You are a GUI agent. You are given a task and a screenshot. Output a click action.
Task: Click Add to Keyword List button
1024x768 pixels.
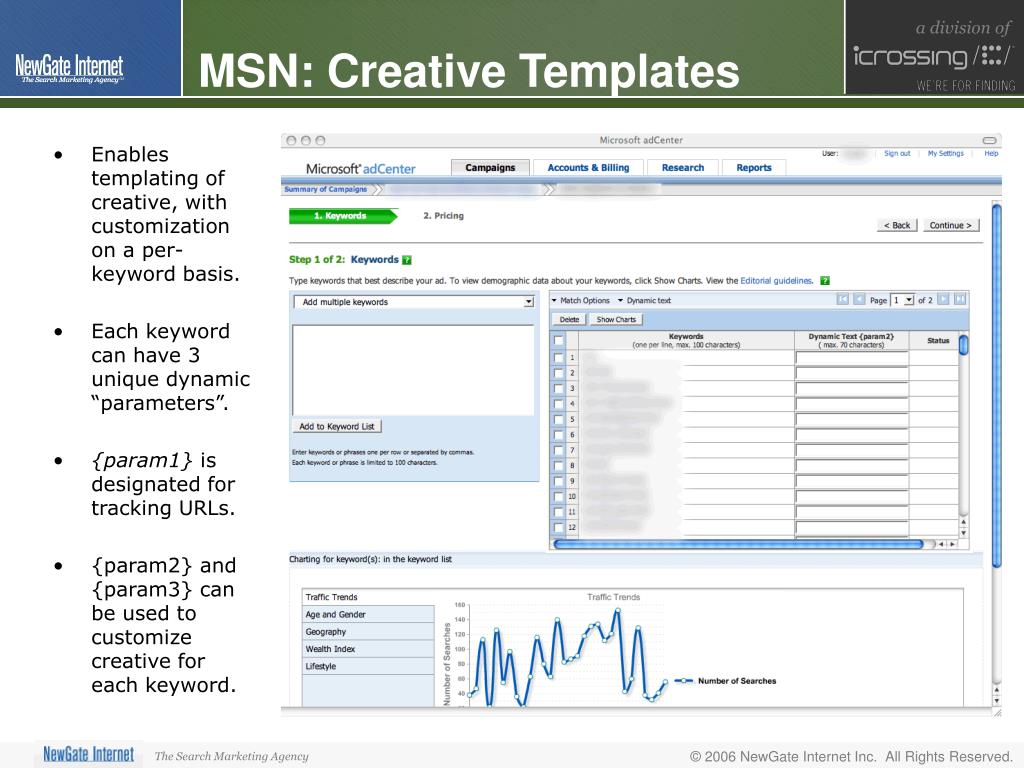click(337, 426)
